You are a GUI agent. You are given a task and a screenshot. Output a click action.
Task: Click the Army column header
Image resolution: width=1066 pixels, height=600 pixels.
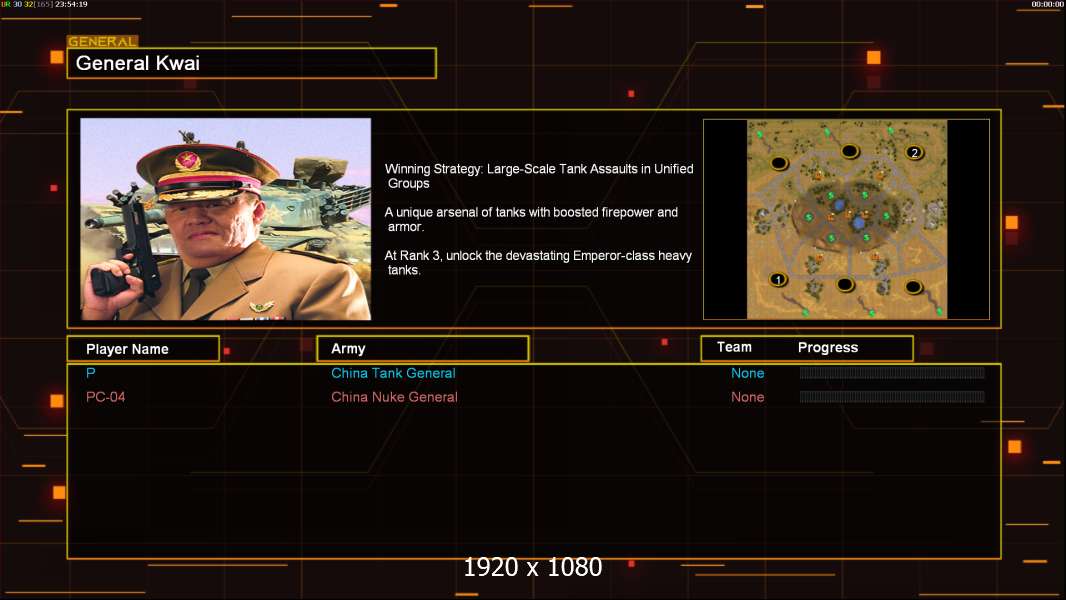coord(423,349)
